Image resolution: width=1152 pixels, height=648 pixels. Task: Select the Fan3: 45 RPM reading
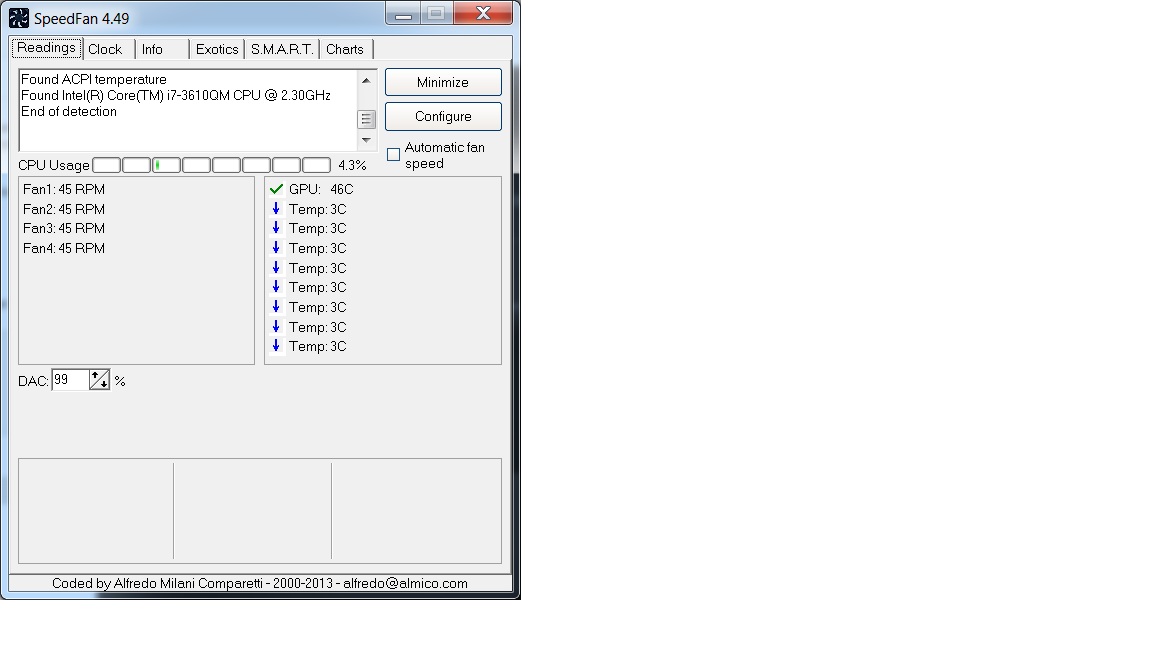64,228
